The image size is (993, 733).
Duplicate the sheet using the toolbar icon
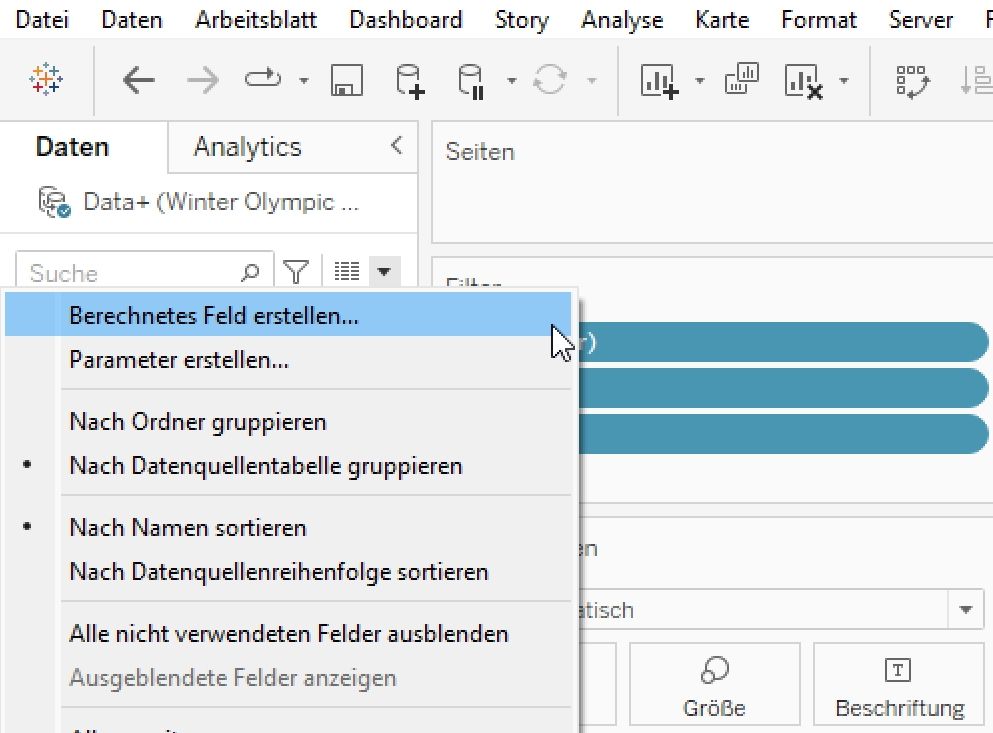pos(742,80)
